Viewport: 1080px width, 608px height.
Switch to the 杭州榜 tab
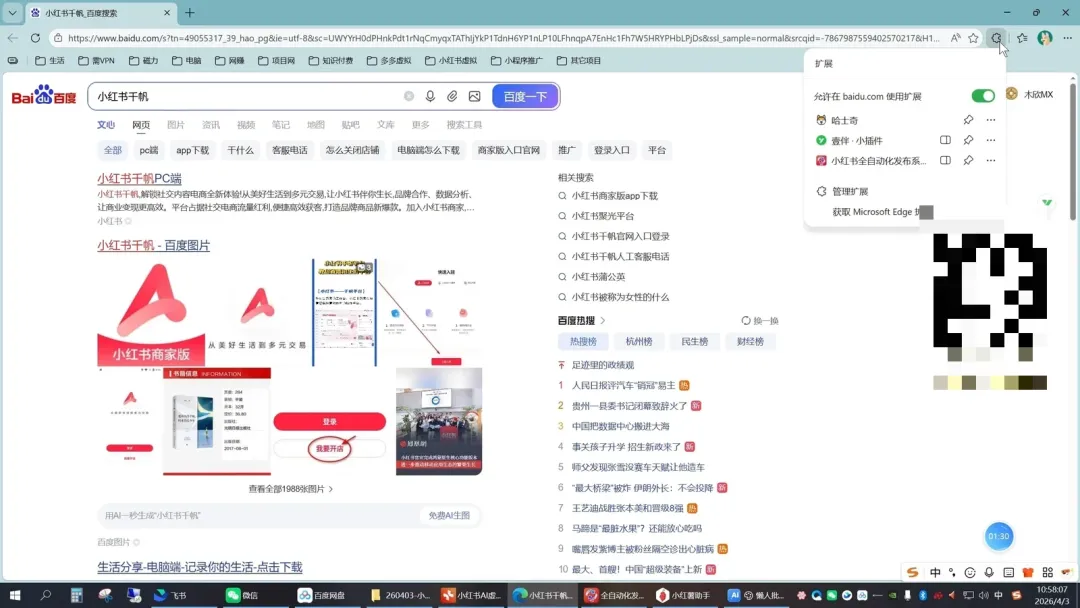click(x=638, y=342)
